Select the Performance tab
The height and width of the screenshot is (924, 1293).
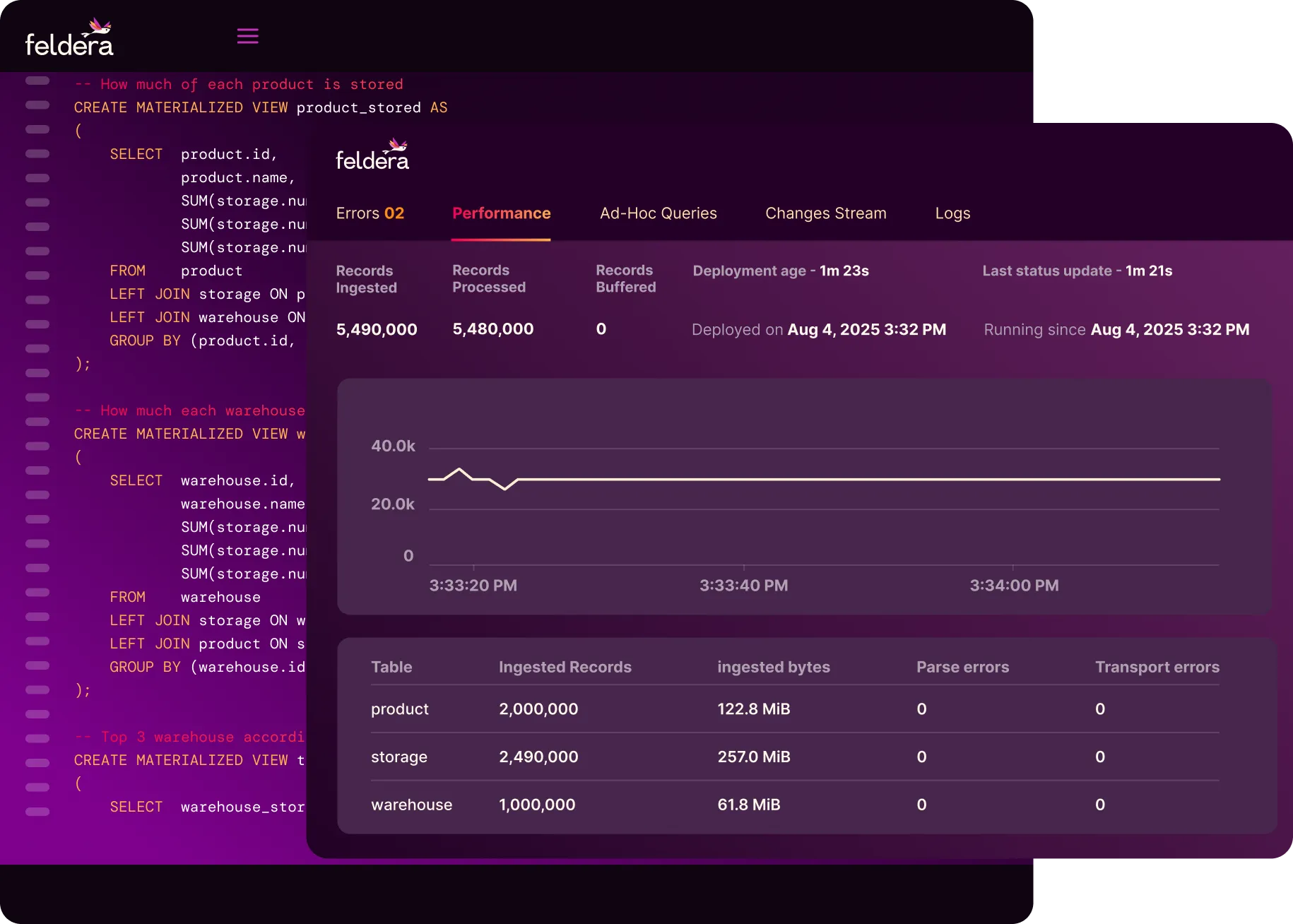(501, 213)
